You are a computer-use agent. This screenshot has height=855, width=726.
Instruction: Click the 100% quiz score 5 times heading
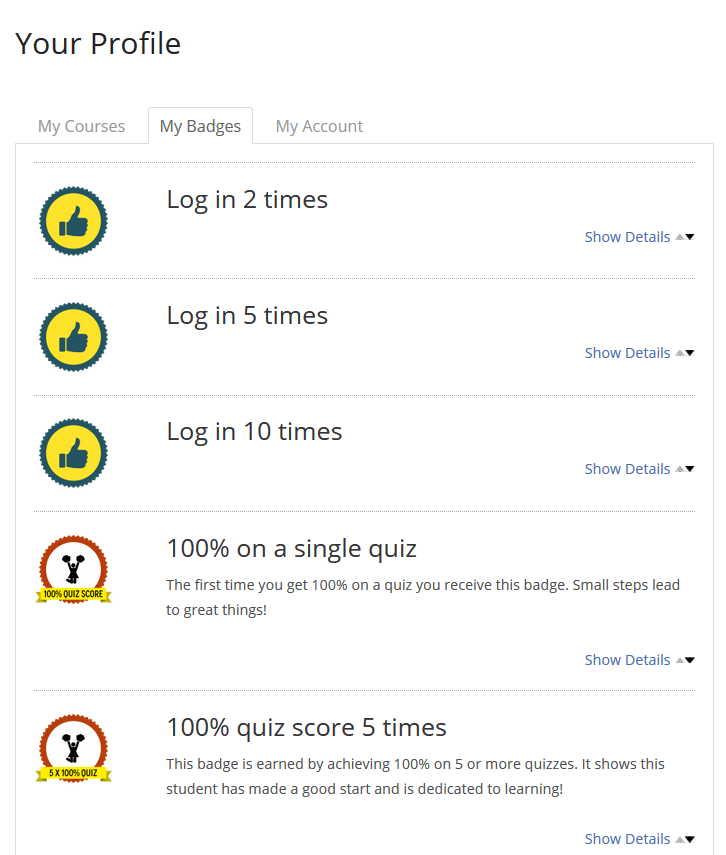tap(306, 727)
